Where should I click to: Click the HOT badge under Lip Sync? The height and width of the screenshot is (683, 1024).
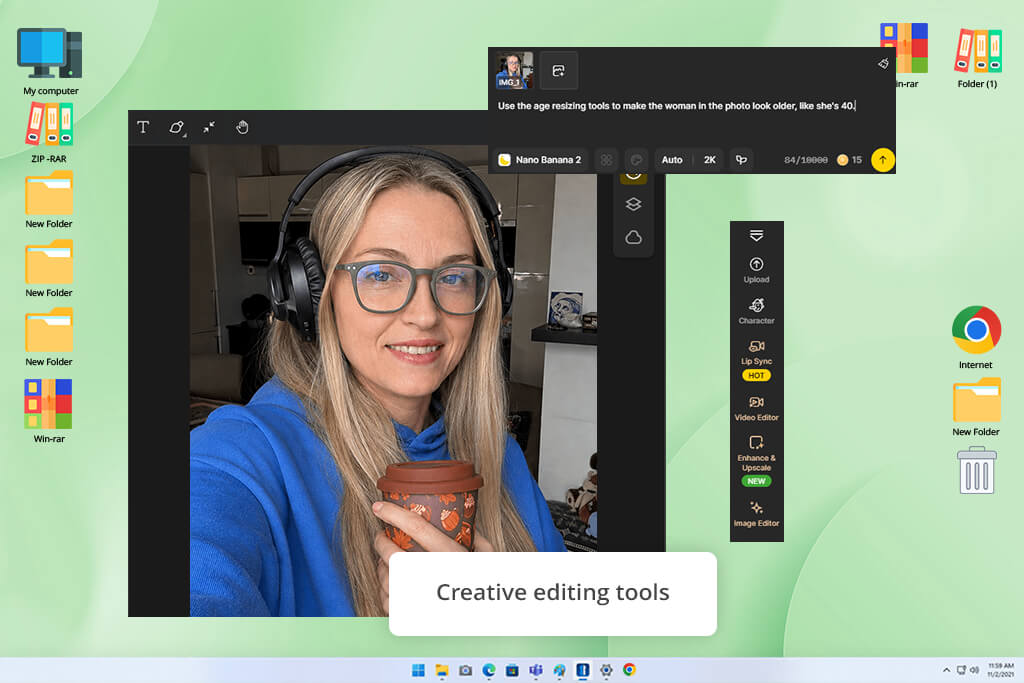756,375
